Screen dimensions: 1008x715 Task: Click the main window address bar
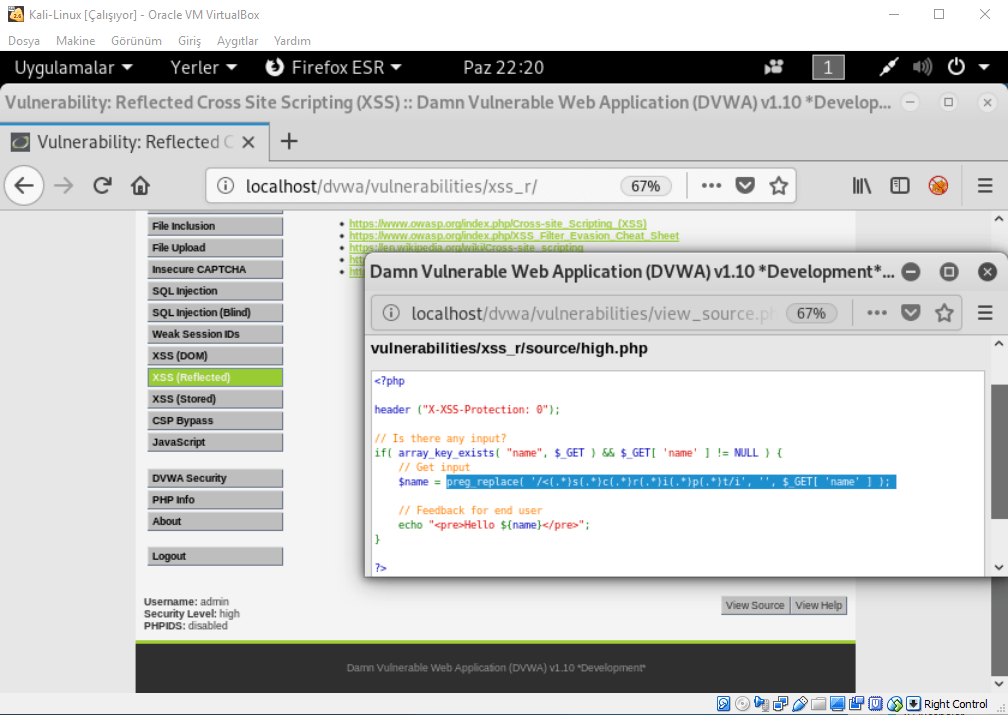tap(420, 186)
